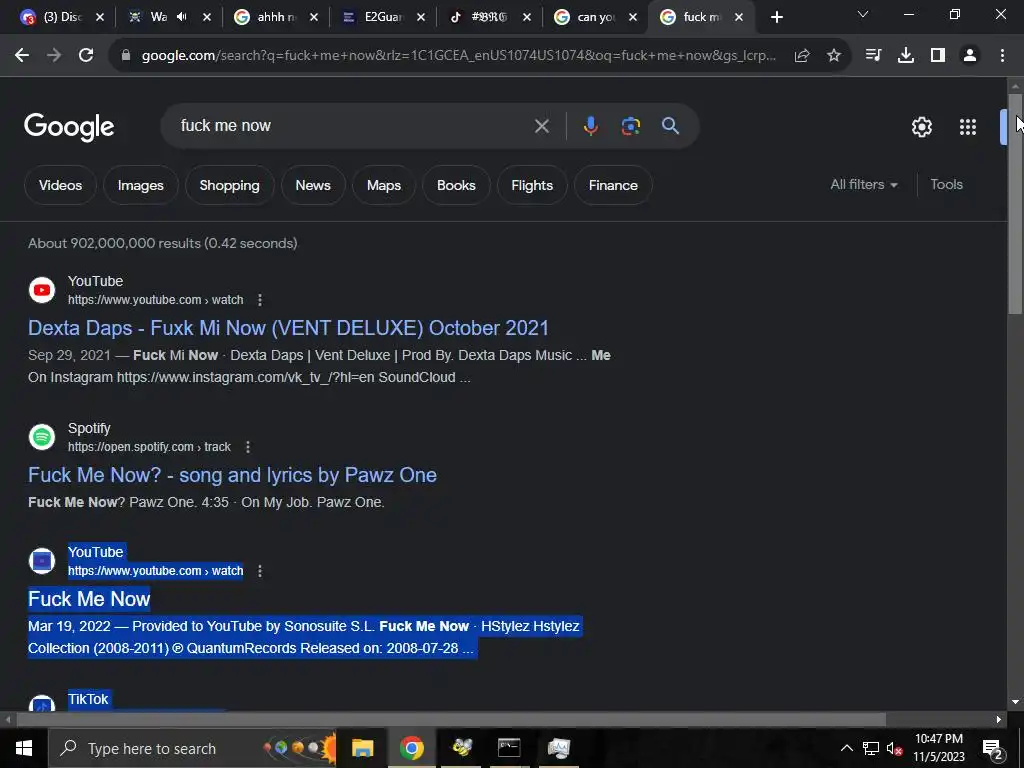Submit search with magnifier icon

(x=670, y=126)
